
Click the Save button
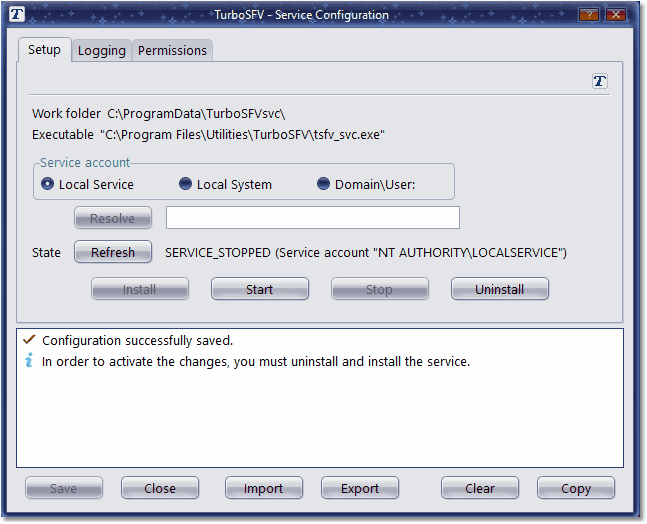(64, 488)
